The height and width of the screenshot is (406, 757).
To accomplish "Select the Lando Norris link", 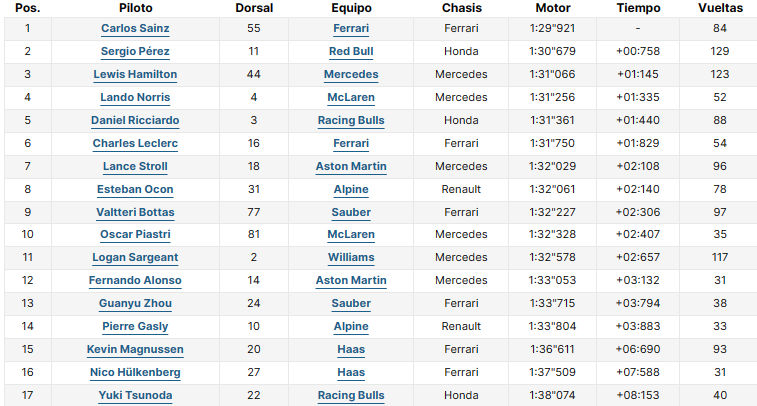I will coord(135,97).
